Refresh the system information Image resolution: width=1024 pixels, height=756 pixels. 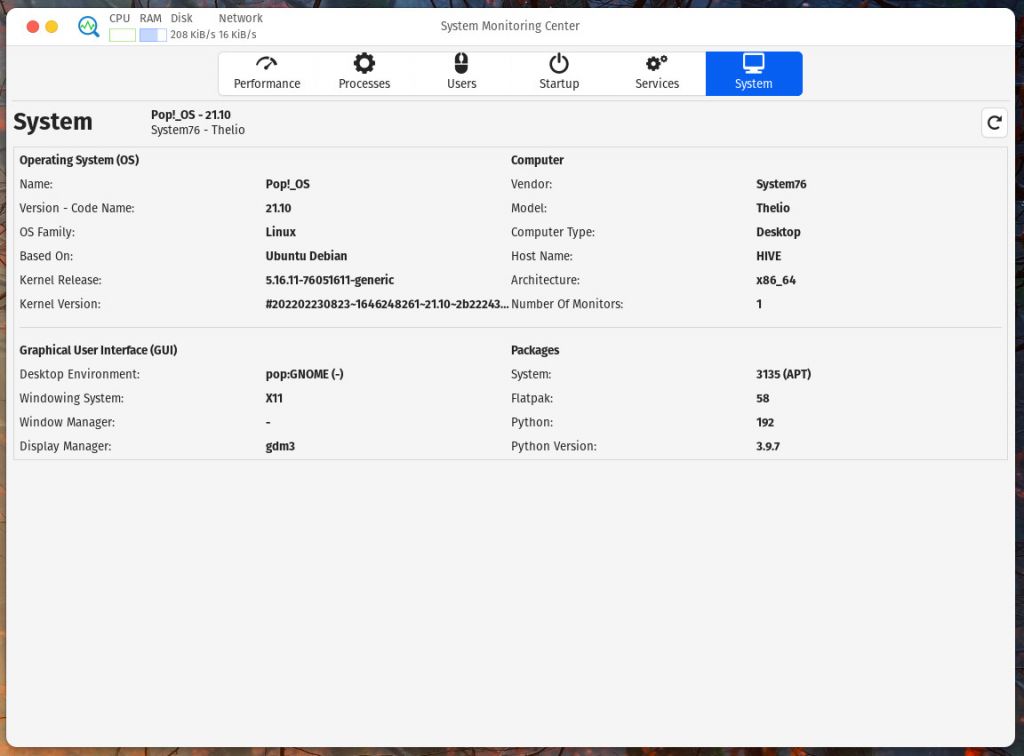pos(993,122)
